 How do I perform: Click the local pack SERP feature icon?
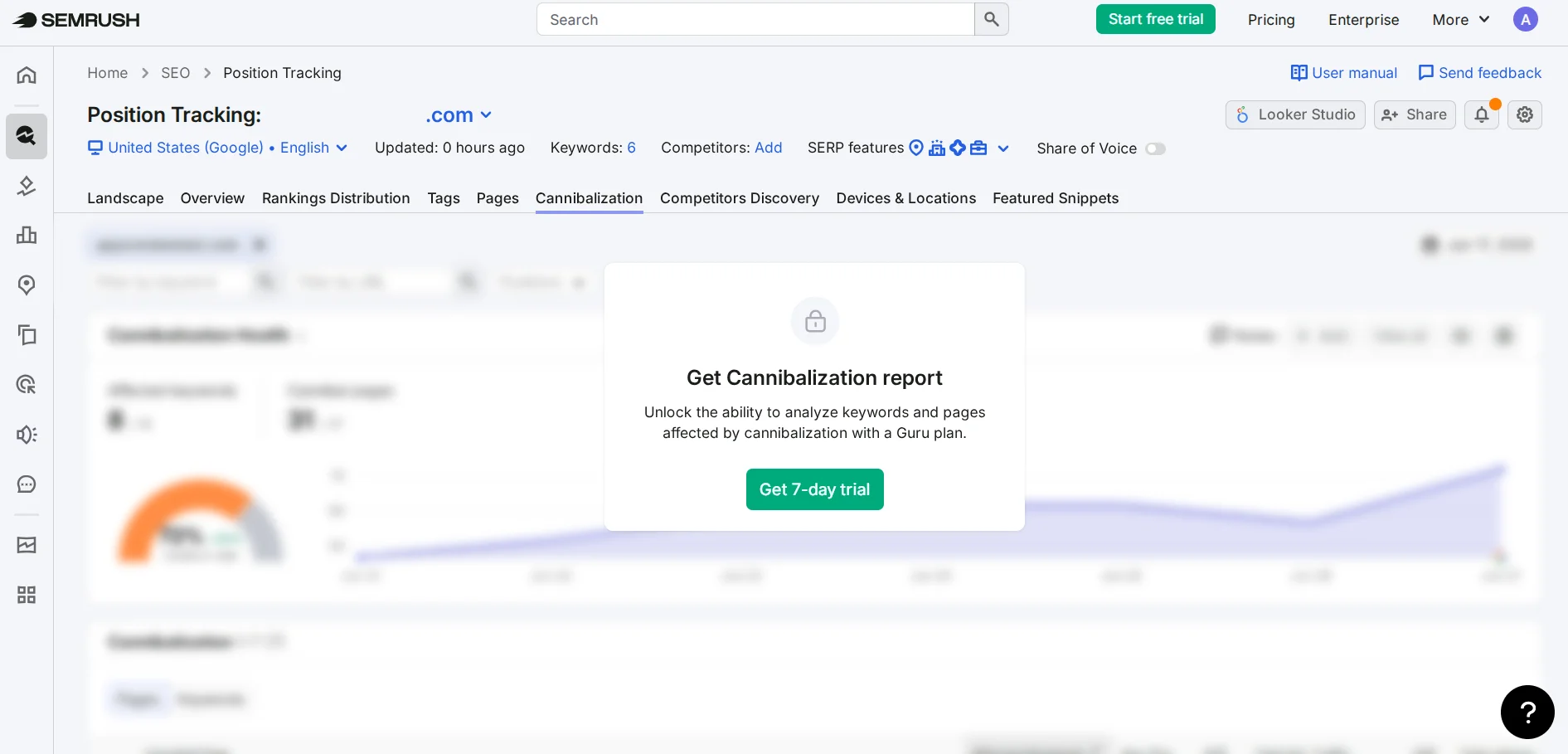tap(916, 148)
